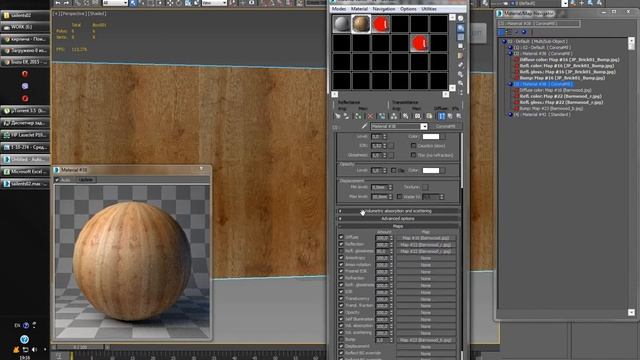Click Assign Material to Selection icon
Image resolution: width=640 pixels, height=360 pixels.
[x=358, y=116]
